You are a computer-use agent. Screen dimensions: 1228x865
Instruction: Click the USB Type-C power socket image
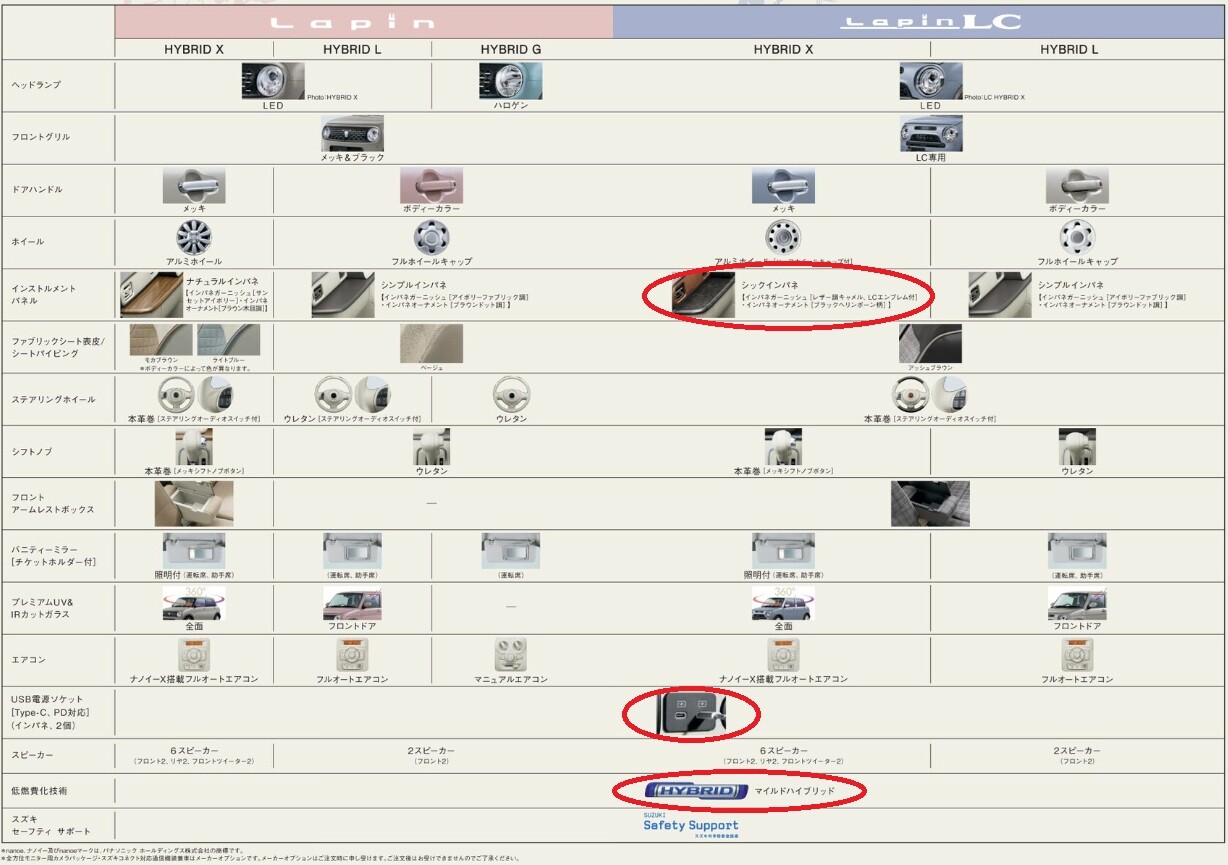point(689,712)
